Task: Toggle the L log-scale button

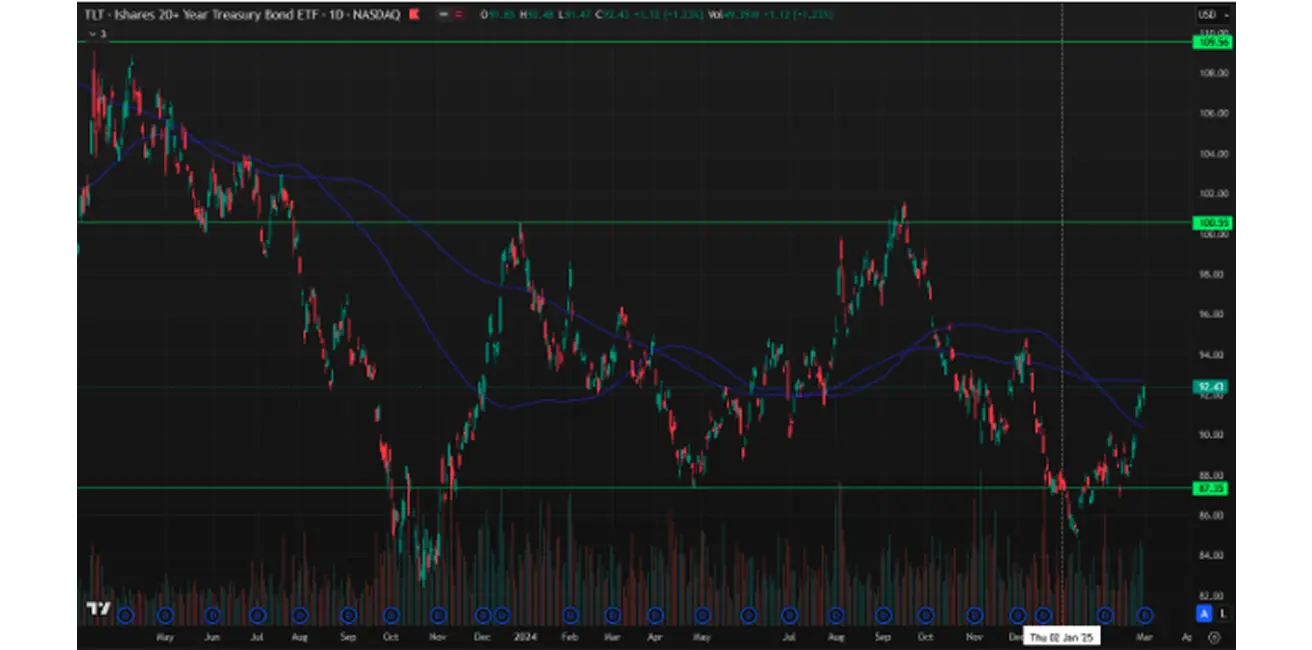Action: click(1222, 614)
